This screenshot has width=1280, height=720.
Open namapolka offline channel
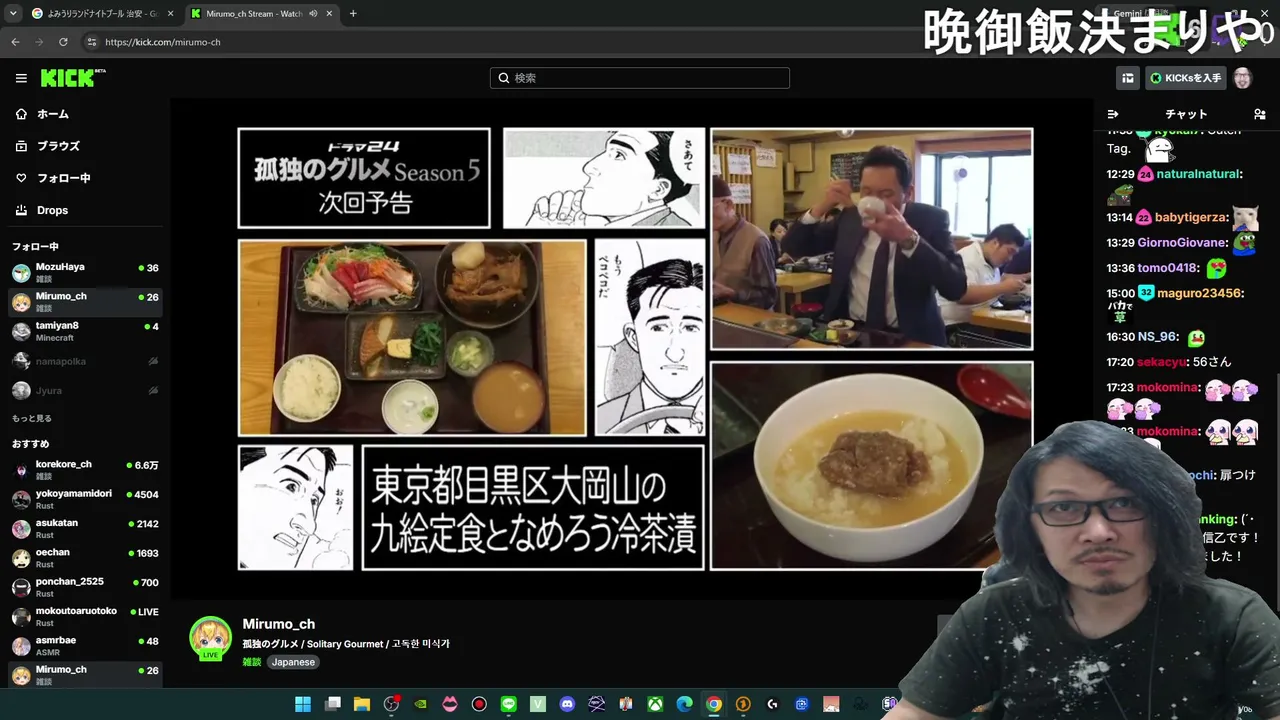85,361
